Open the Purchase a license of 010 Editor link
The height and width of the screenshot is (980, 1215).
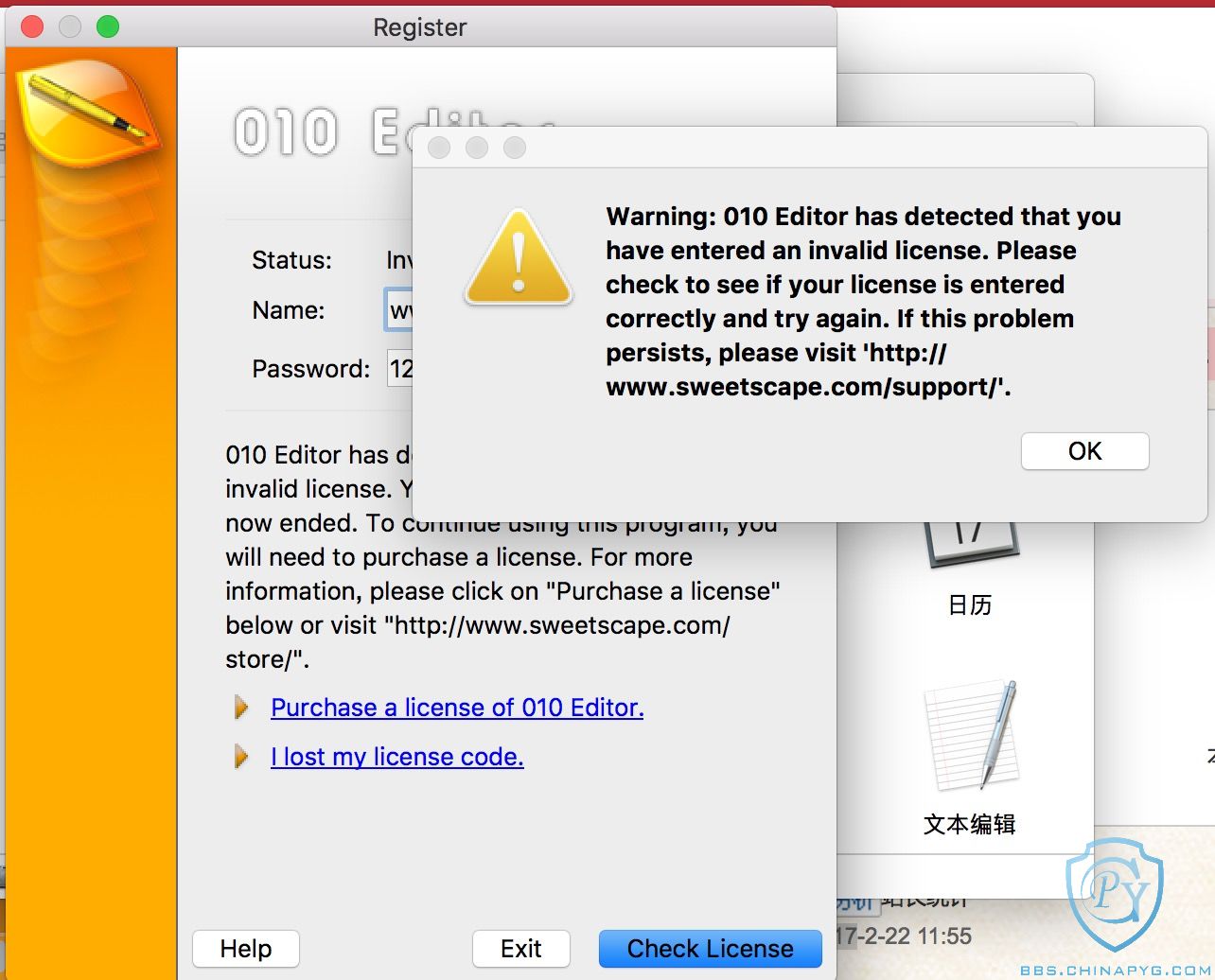point(457,708)
